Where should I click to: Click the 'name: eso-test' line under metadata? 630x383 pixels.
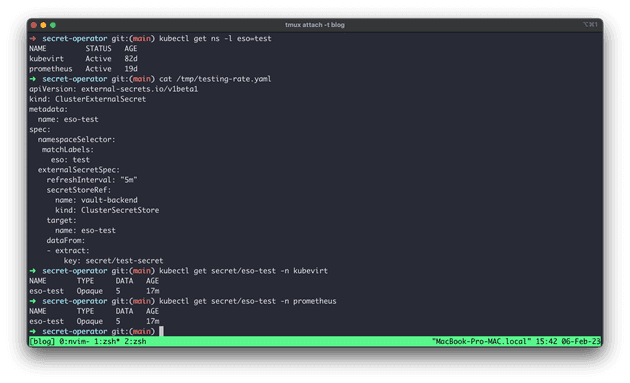tap(68, 119)
